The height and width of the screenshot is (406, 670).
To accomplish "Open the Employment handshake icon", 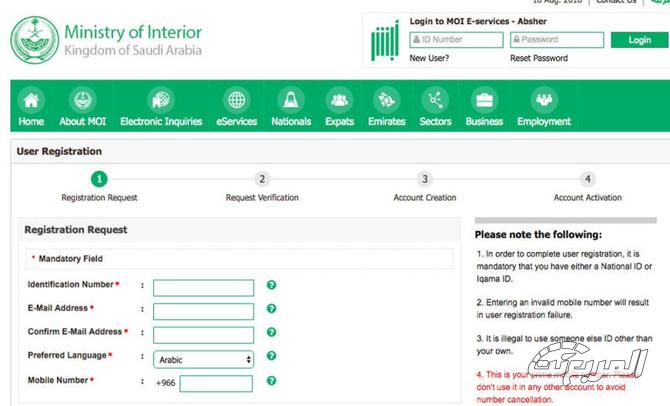I will 543,100.
